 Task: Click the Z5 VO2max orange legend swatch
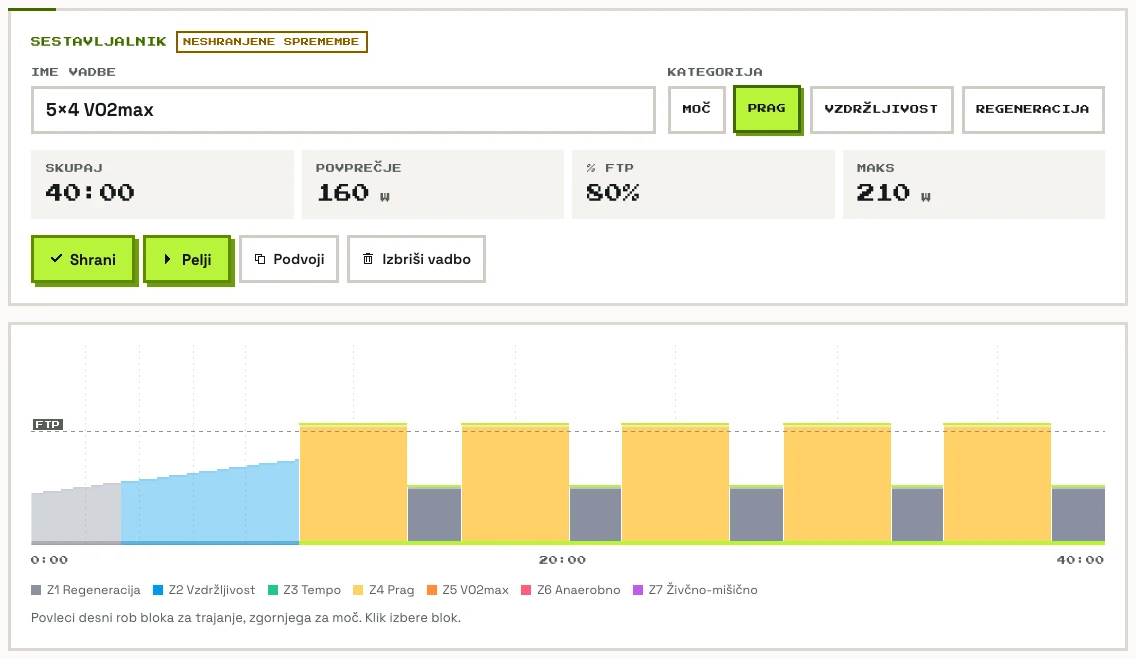(x=432, y=590)
